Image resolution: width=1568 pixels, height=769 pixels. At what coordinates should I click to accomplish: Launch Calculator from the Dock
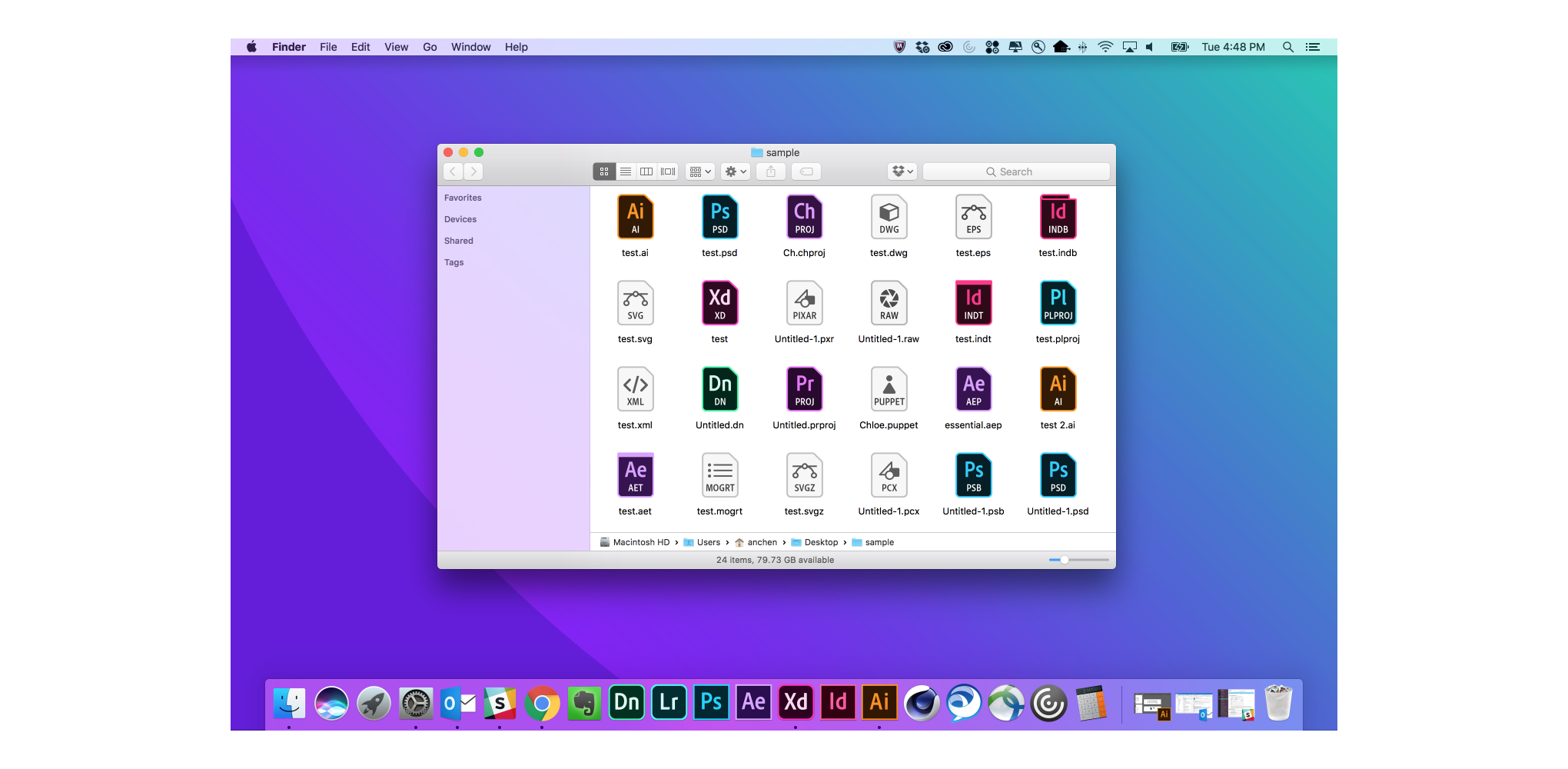[x=1091, y=702]
